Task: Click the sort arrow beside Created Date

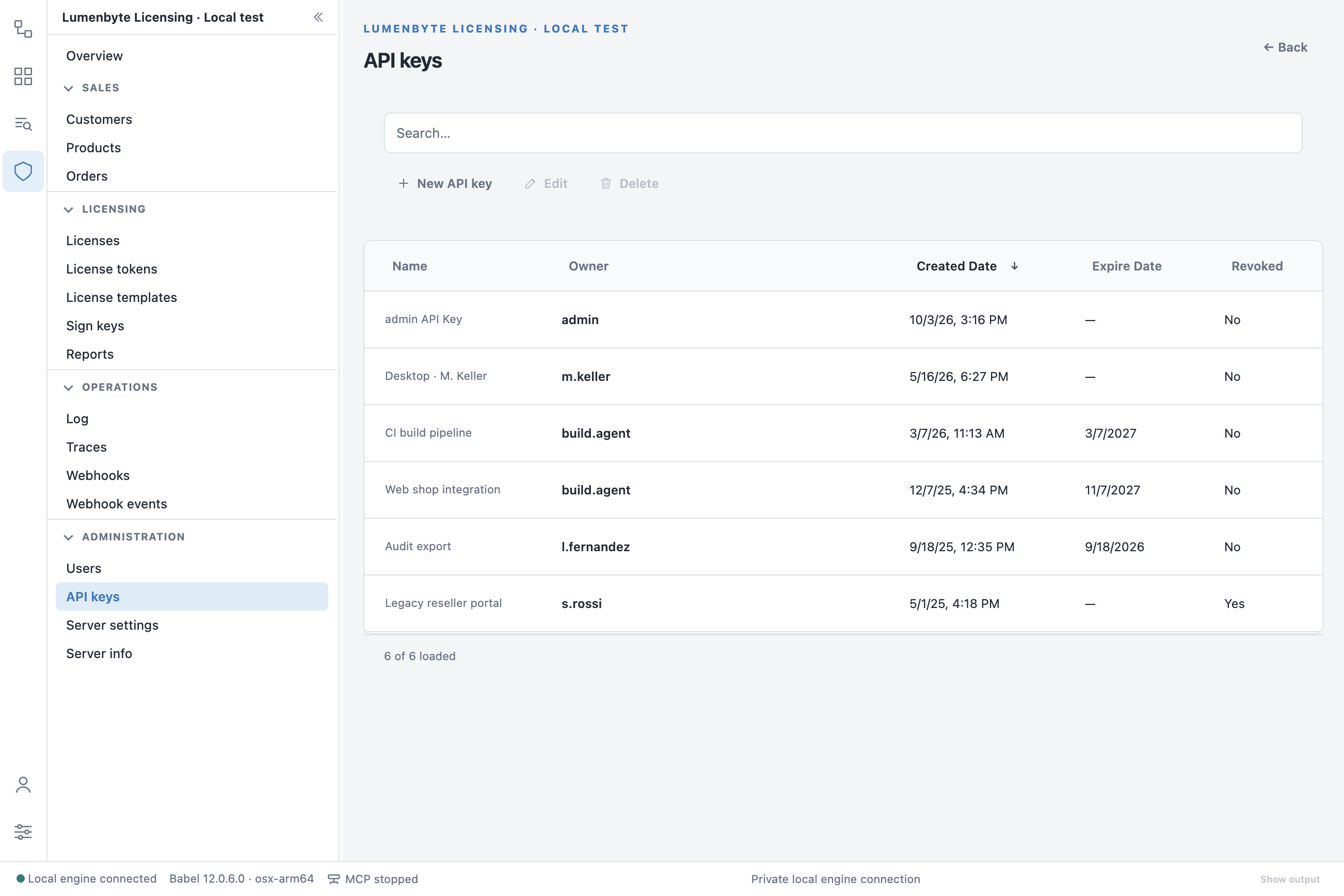Action: pyautogui.click(x=1014, y=266)
